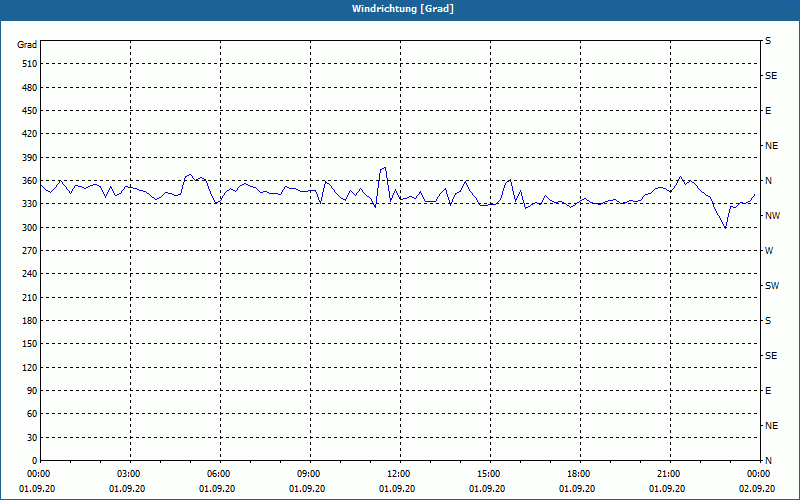
Task: Pick the 01.09.20 date under 12:00
Action: [x=397, y=489]
